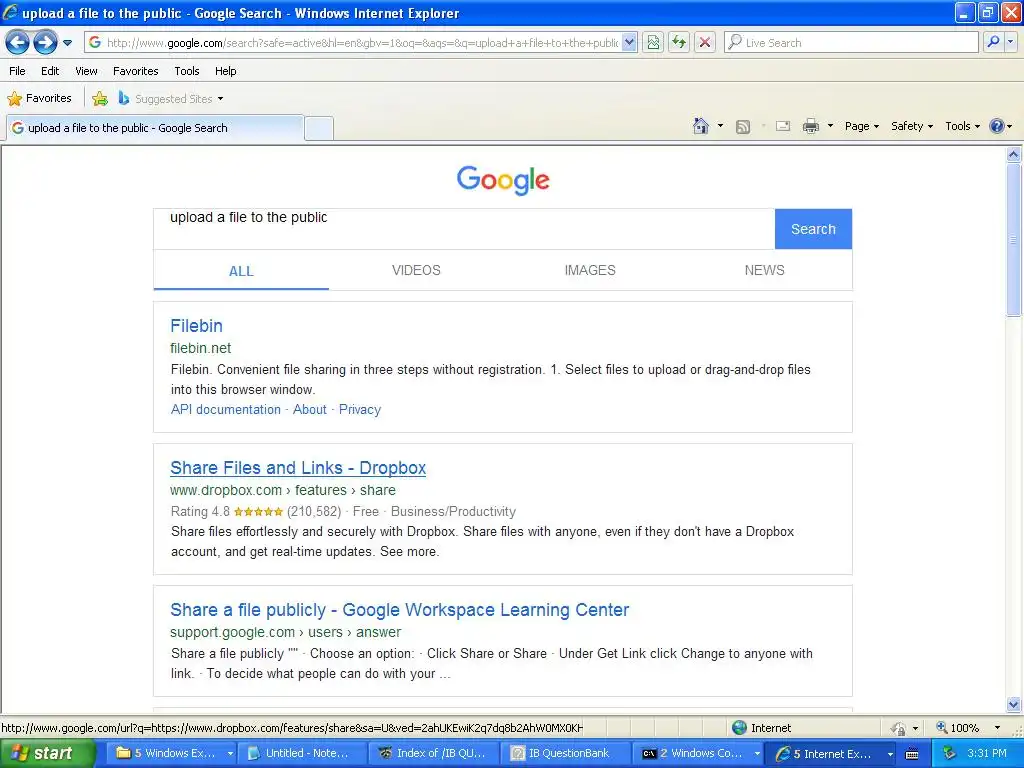Open the search provider dropdown arrow
1024x768 pixels.
point(1010,42)
